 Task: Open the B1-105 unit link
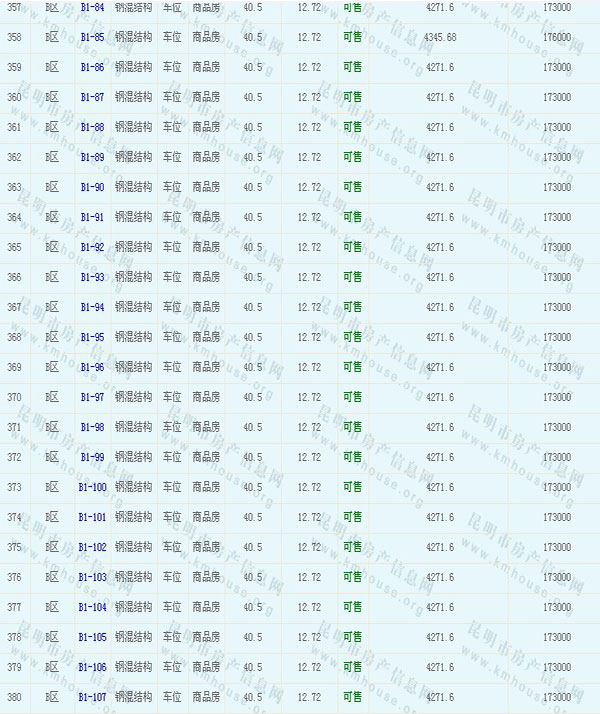92,637
